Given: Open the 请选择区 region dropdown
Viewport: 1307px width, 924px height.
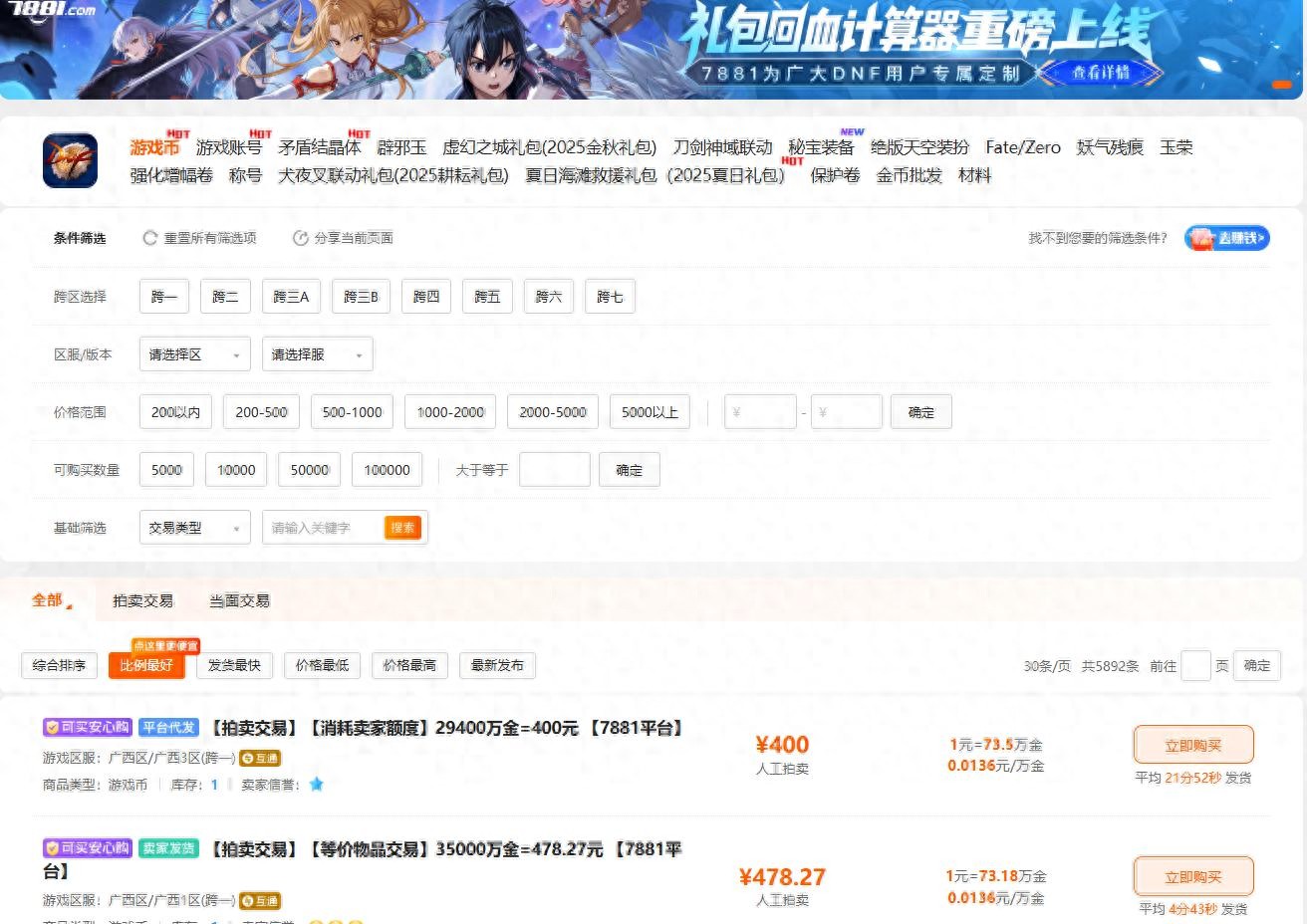Looking at the screenshot, I should point(194,353).
